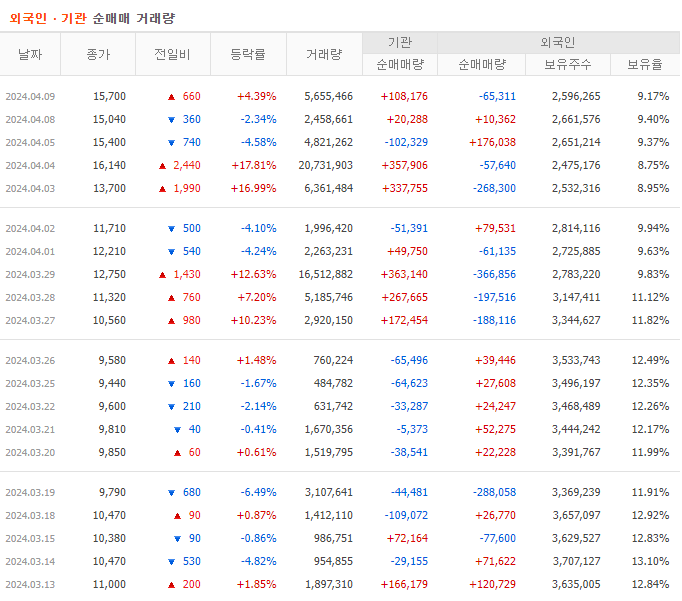Click the volume value 16,512,882

tap(326, 274)
